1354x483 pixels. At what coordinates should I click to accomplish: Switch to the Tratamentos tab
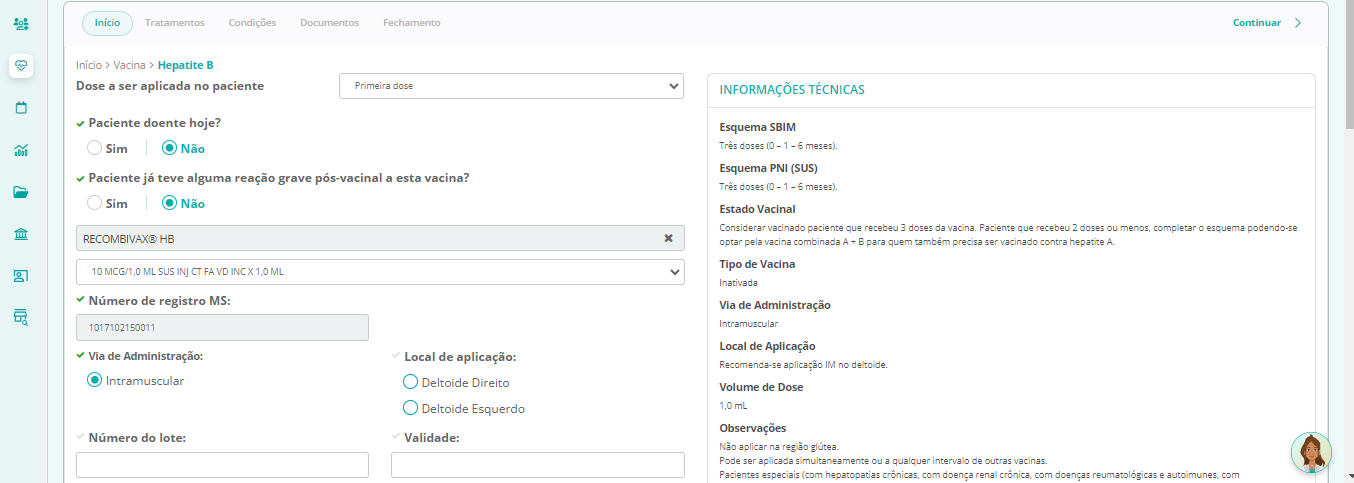coord(174,23)
